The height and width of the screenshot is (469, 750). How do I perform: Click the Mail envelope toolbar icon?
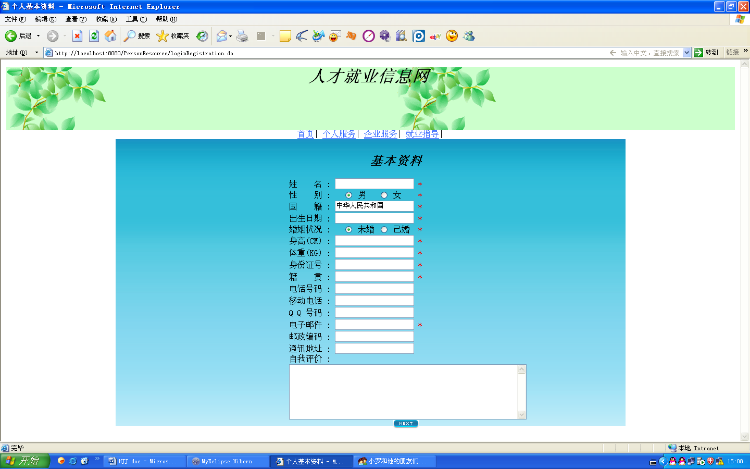[x=221, y=36]
